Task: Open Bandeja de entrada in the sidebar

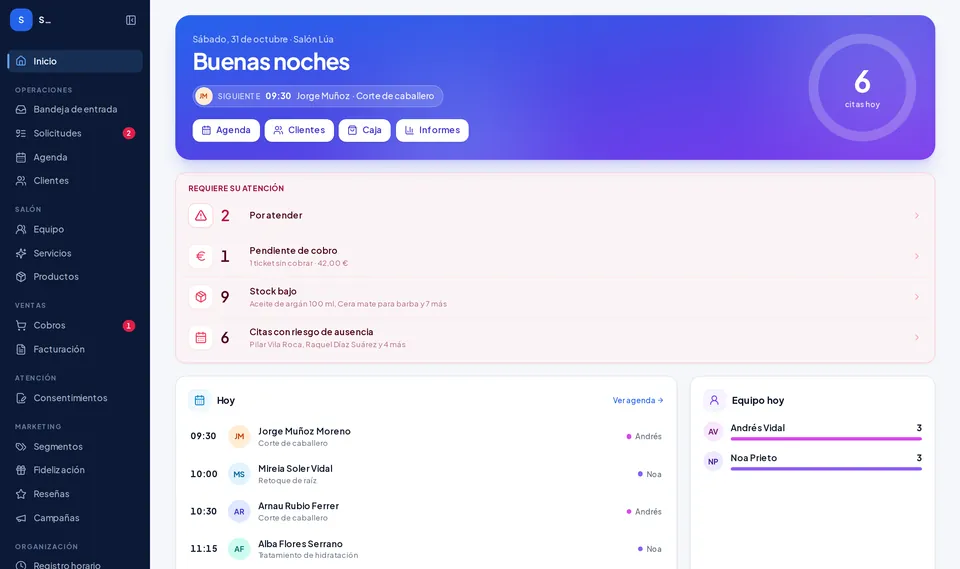Action: pos(75,109)
